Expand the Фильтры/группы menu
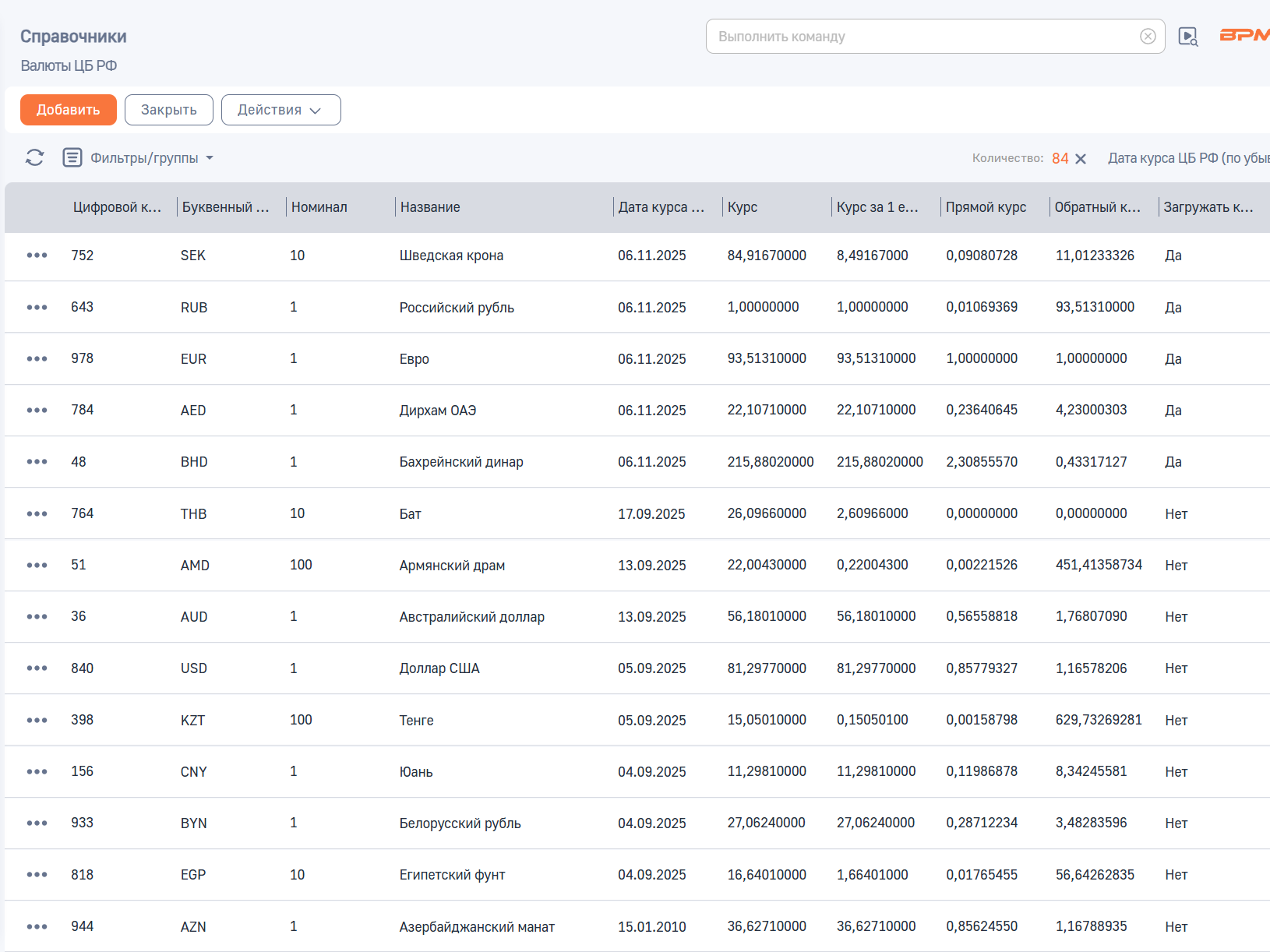The image size is (1270, 952). click(x=151, y=158)
